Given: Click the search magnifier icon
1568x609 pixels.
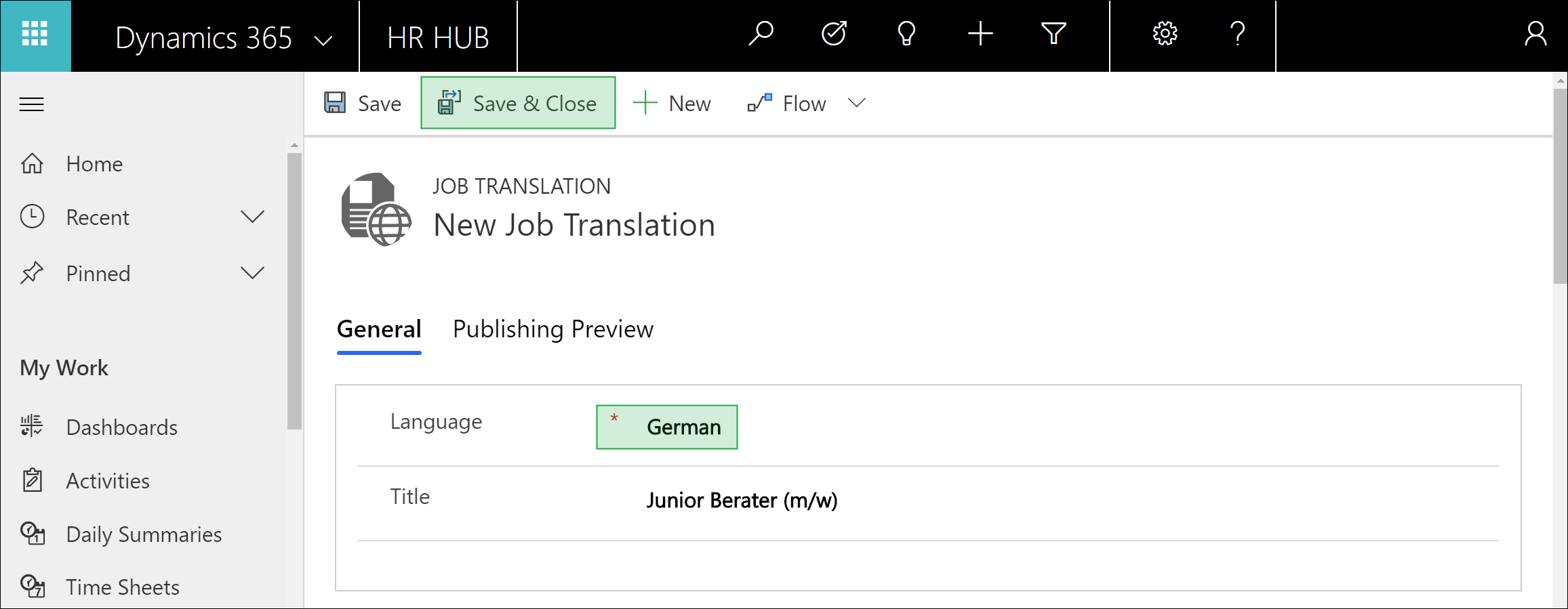Looking at the screenshot, I should click(x=761, y=34).
